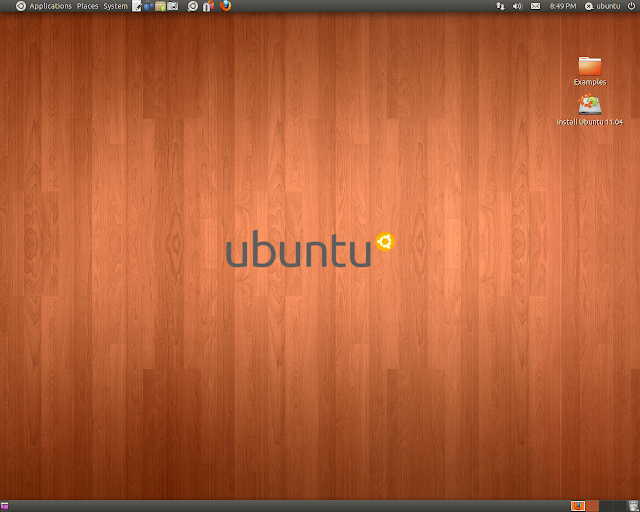Launch Firefox from the top panel
Viewport: 640px width, 512px height.
(225, 6)
